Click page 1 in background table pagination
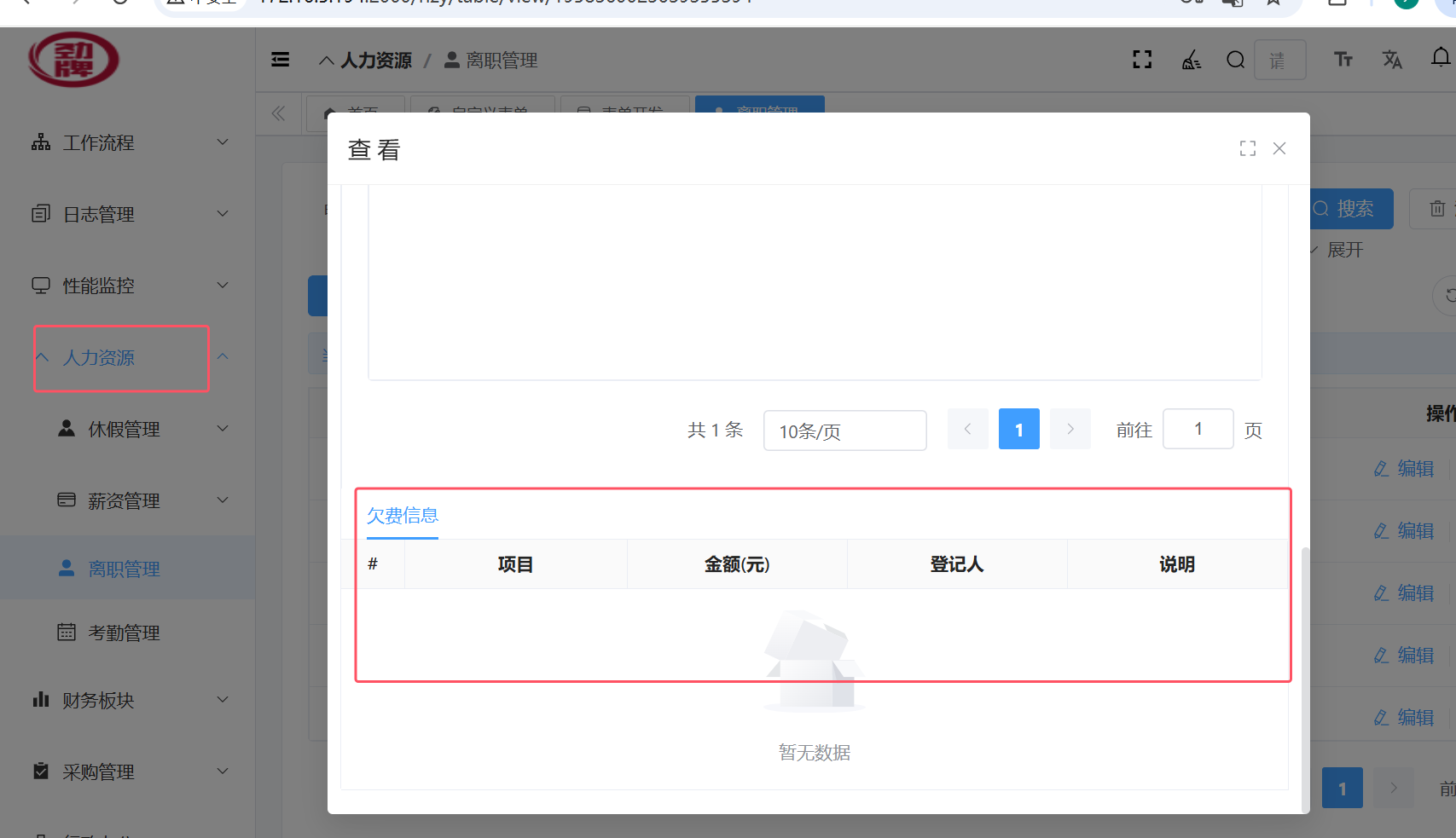 (1343, 789)
